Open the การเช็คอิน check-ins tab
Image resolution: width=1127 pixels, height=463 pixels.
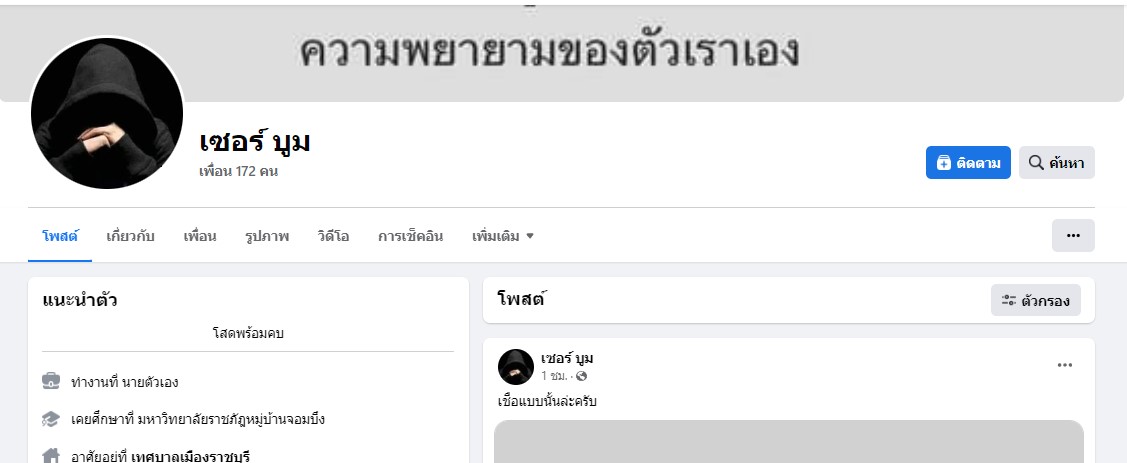[410, 236]
